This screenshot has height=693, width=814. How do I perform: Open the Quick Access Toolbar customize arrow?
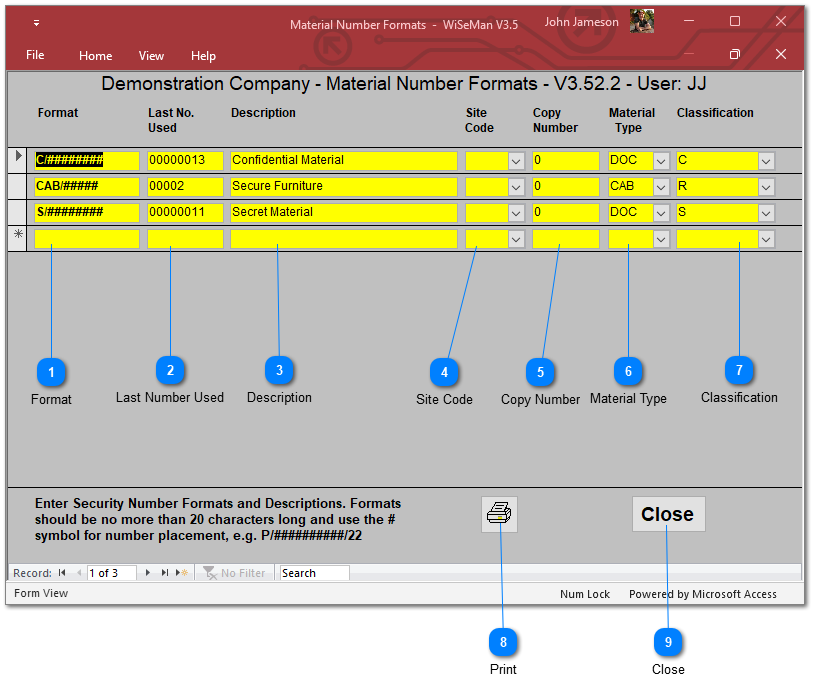(x=36, y=23)
